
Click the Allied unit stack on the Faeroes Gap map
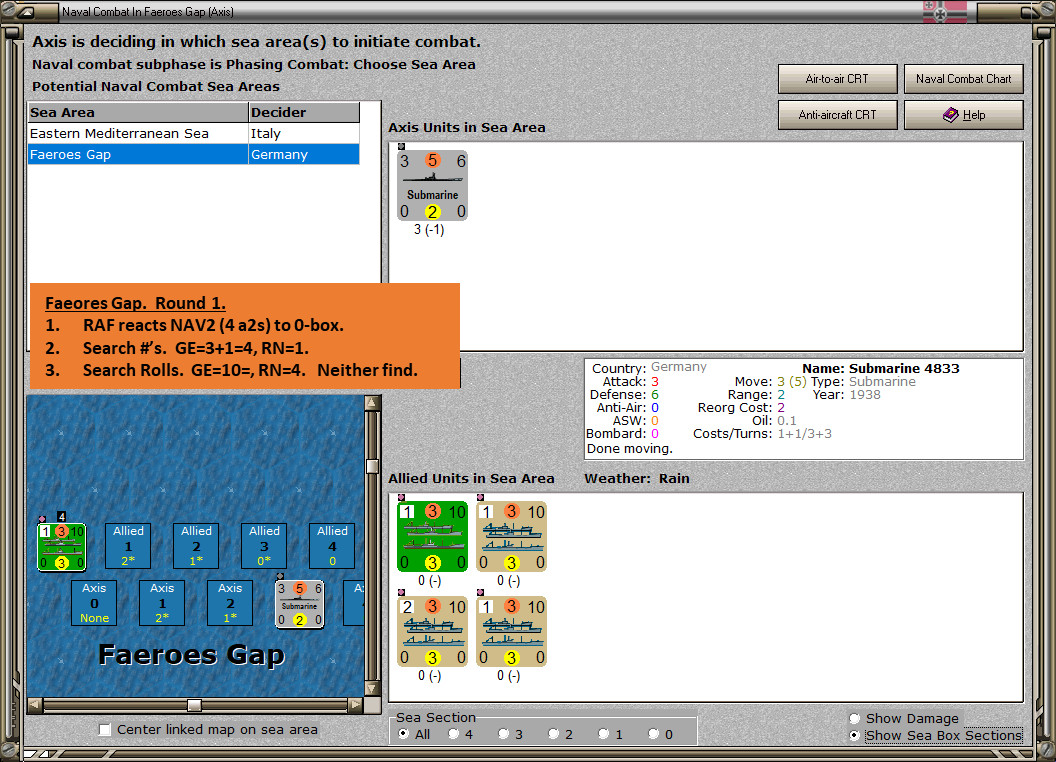coord(61,546)
